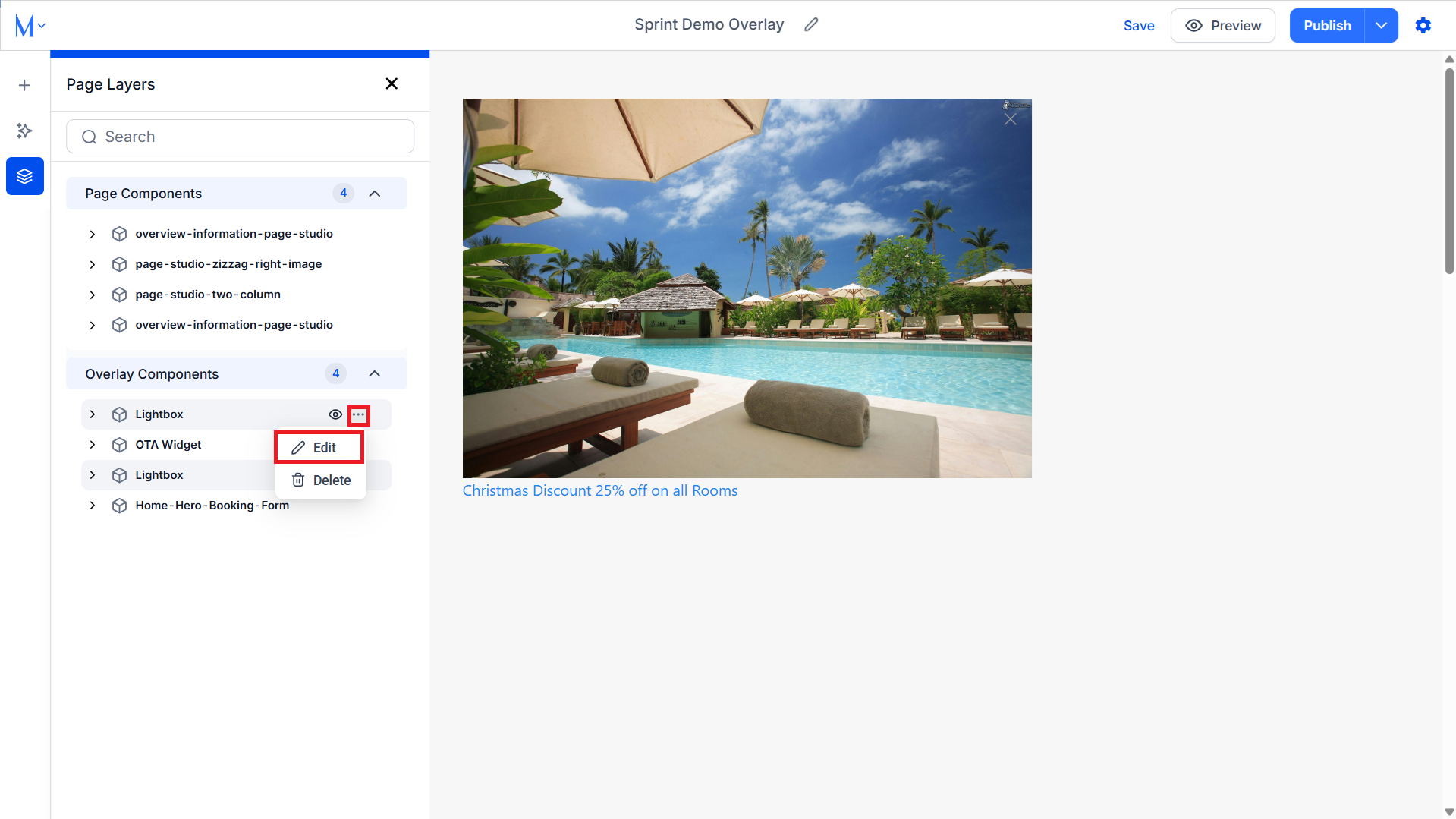Click the scrollbar down arrow
Screen dimensions: 1456x819
pos(1449,812)
